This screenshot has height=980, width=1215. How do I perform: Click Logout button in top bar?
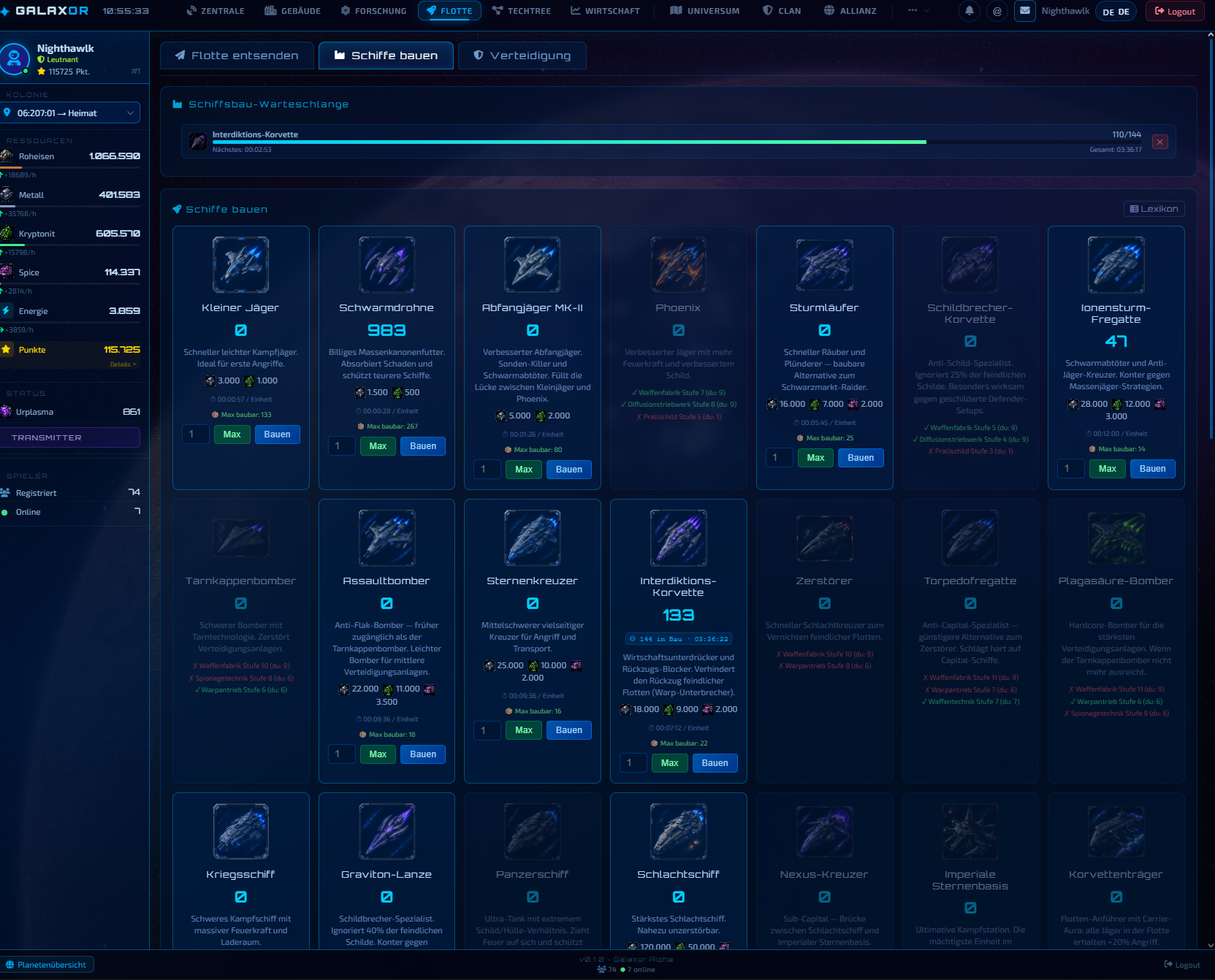[1175, 12]
